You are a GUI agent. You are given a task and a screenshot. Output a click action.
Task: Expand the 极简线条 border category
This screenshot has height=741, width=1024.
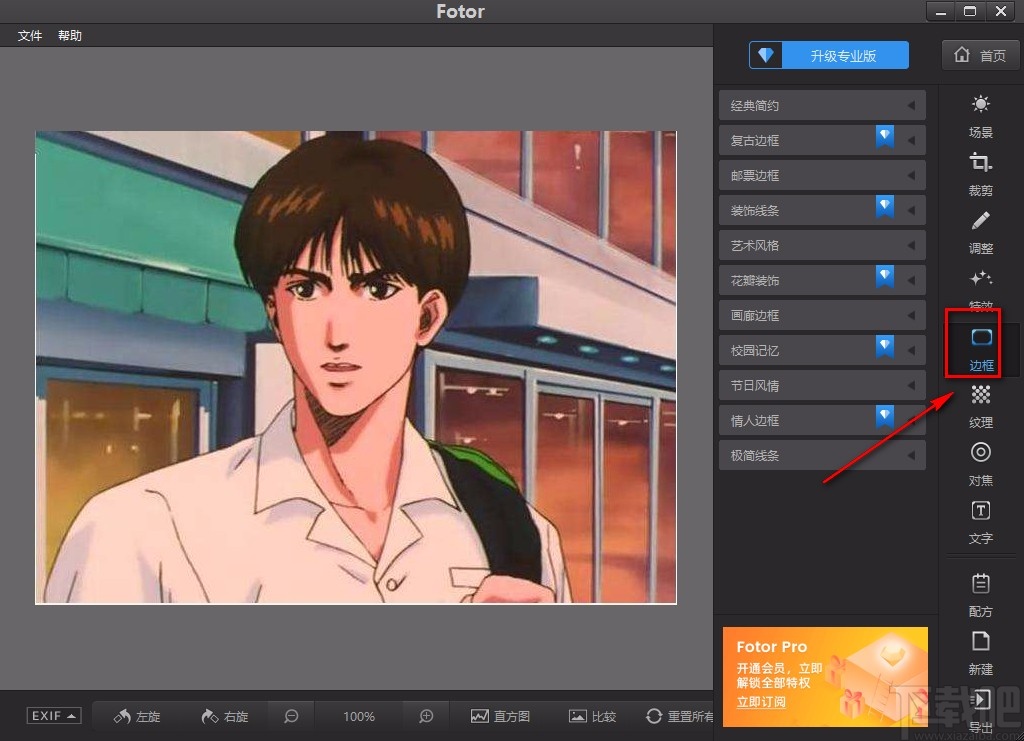click(x=822, y=455)
